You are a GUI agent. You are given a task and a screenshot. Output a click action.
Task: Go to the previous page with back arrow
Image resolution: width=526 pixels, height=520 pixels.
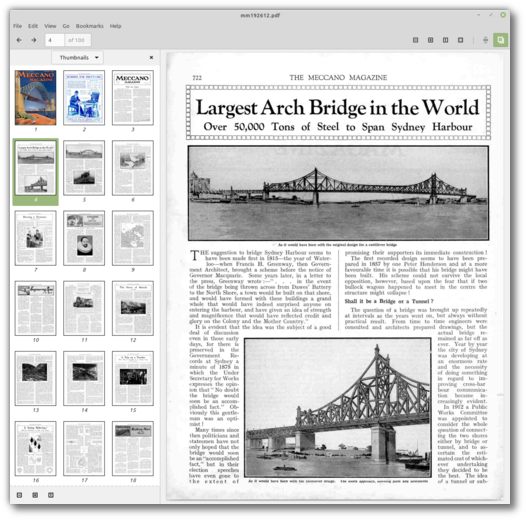[19, 40]
